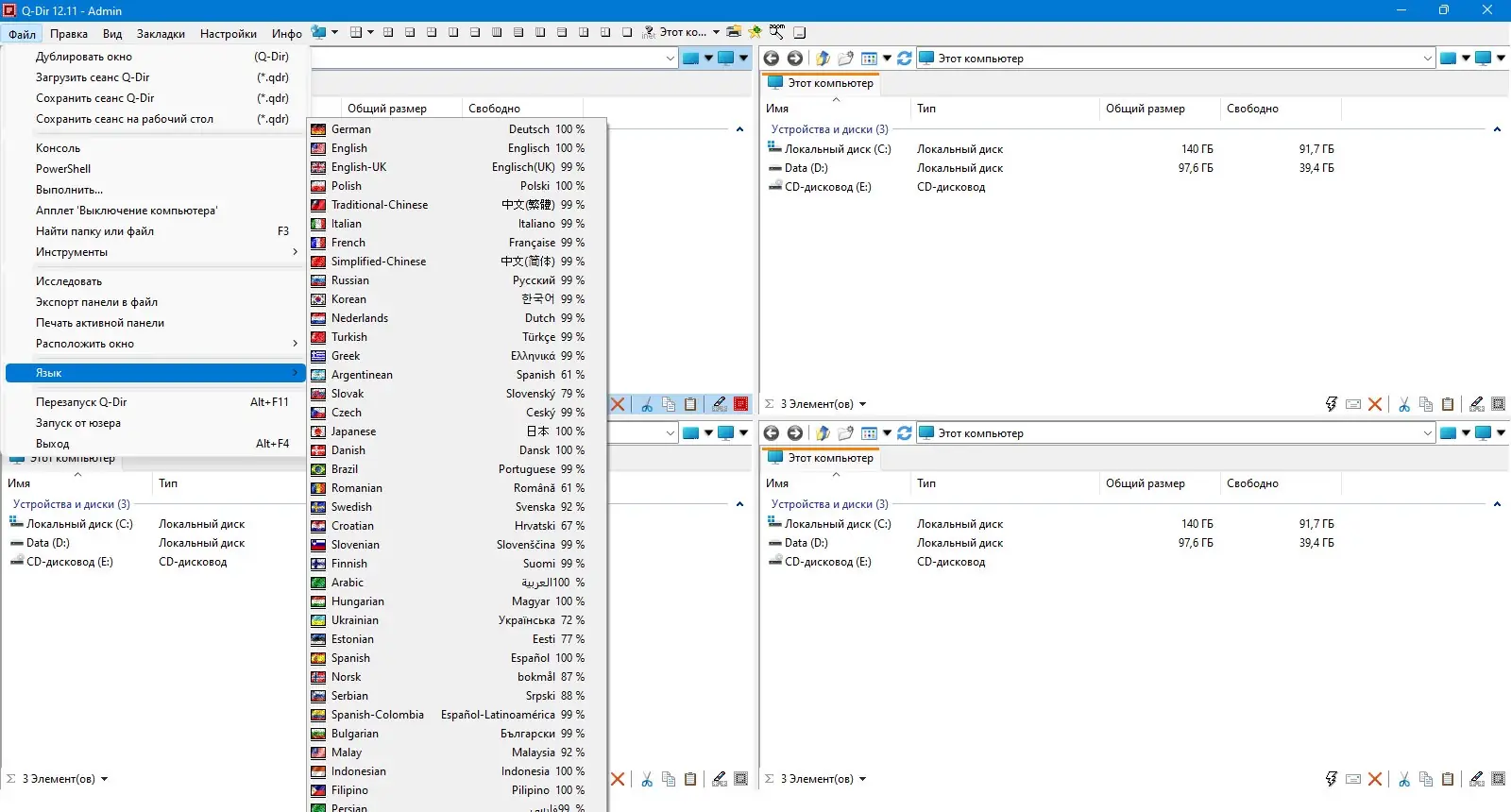The image size is (1511, 812).
Task: Click the monitor icon in the main toolbar
Action: tap(319, 32)
